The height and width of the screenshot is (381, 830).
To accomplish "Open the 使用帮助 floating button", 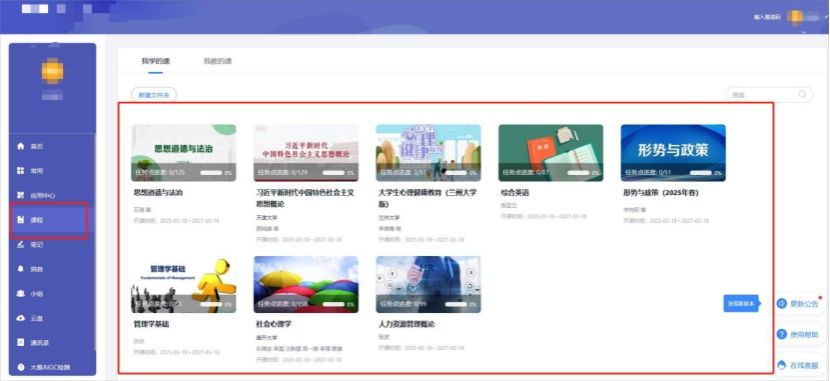I will pos(798,334).
